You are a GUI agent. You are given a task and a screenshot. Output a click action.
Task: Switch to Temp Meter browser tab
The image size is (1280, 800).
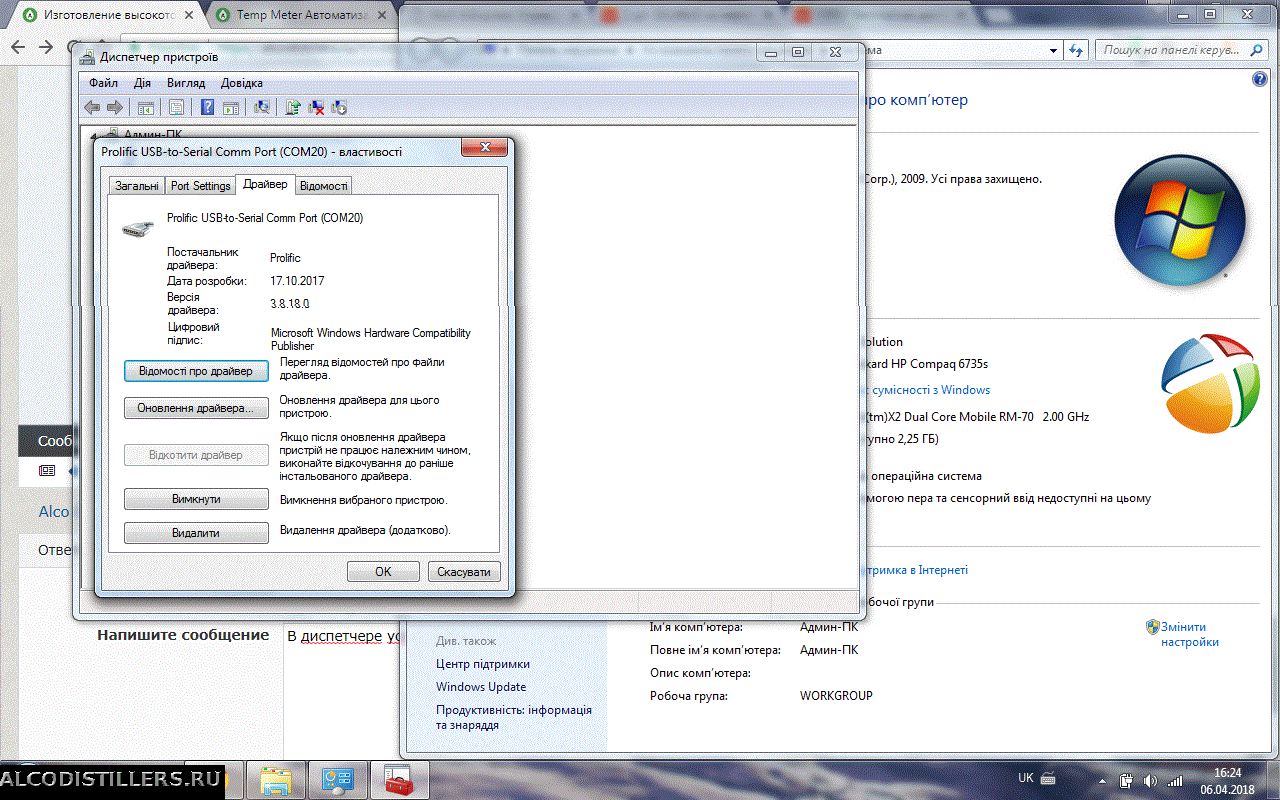pyautogui.click(x=303, y=15)
